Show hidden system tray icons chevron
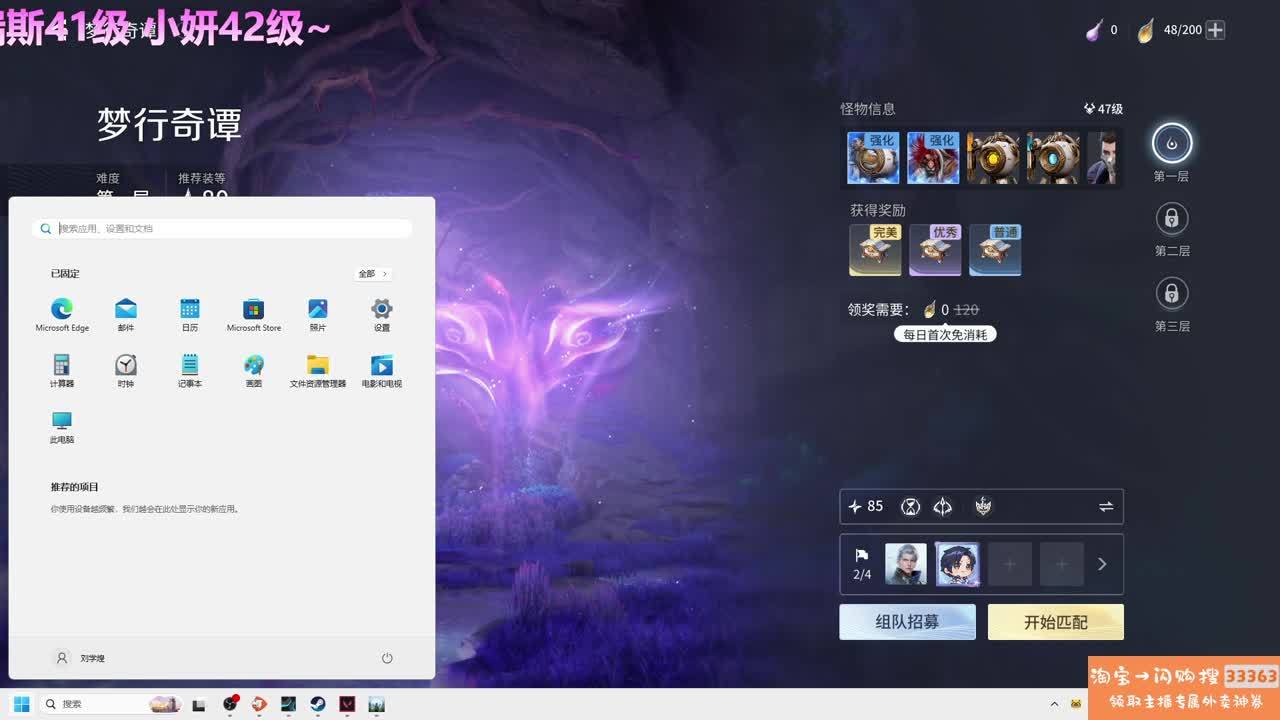1280x720 pixels. [1054, 704]
